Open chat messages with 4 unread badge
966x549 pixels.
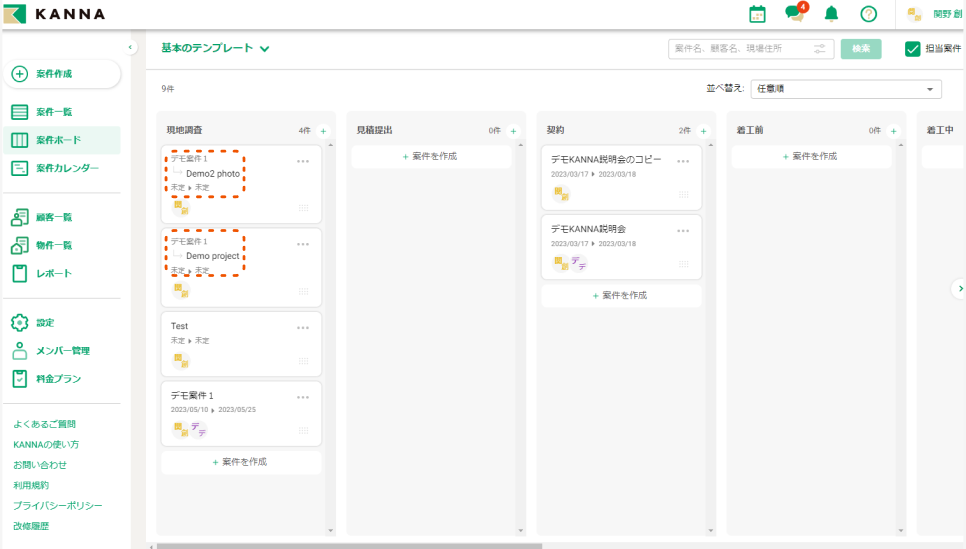pos(794,14)
